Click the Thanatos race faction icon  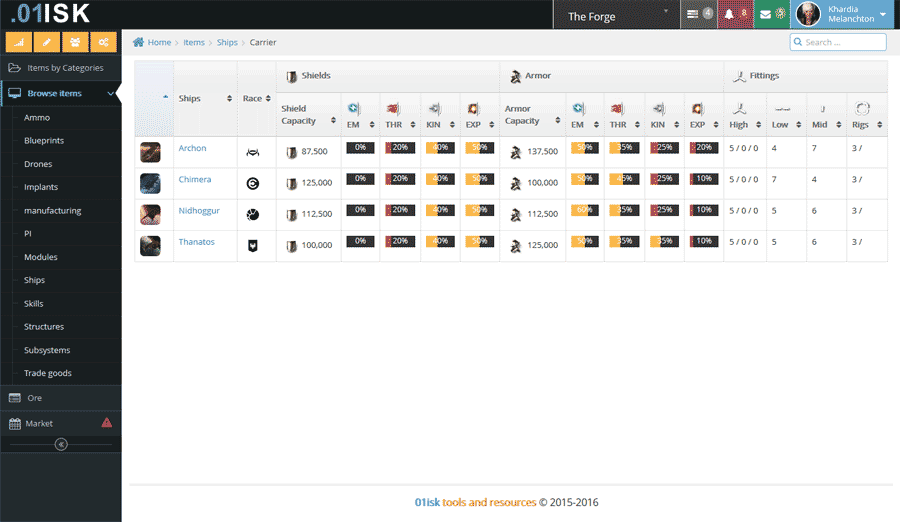pos(253,246)
